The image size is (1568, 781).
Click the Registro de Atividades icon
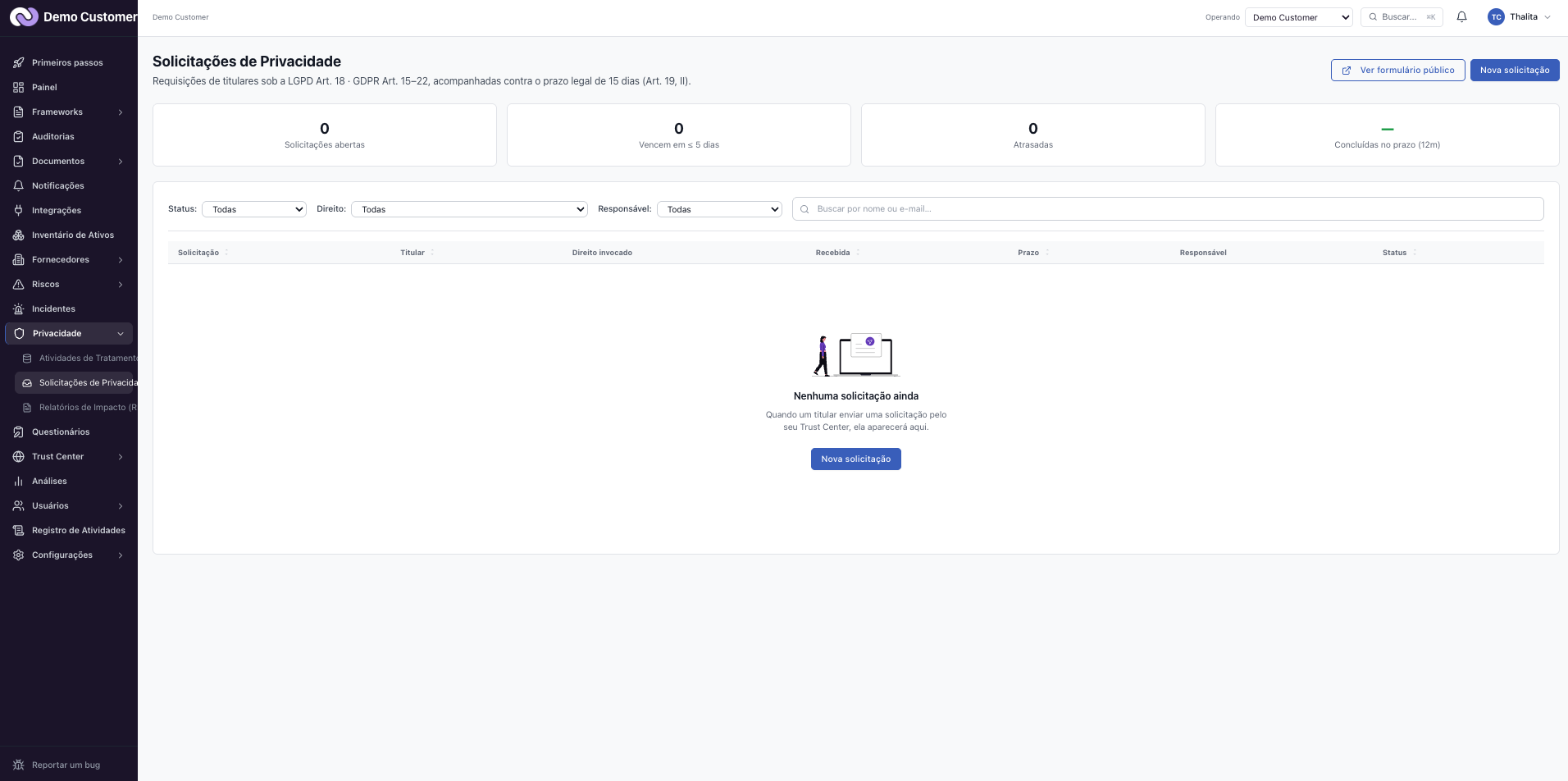coord(18,530)
